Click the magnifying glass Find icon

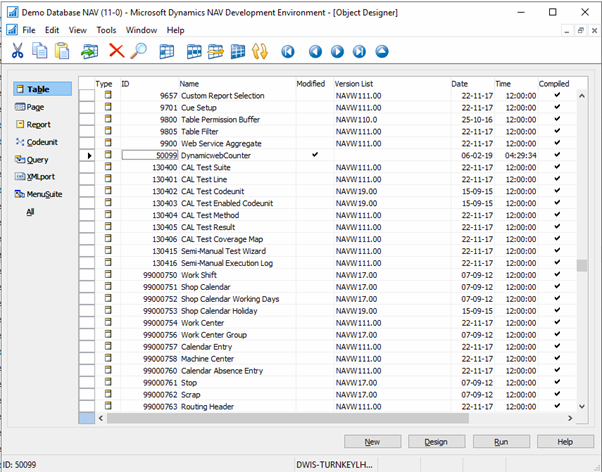coord(139,50)
